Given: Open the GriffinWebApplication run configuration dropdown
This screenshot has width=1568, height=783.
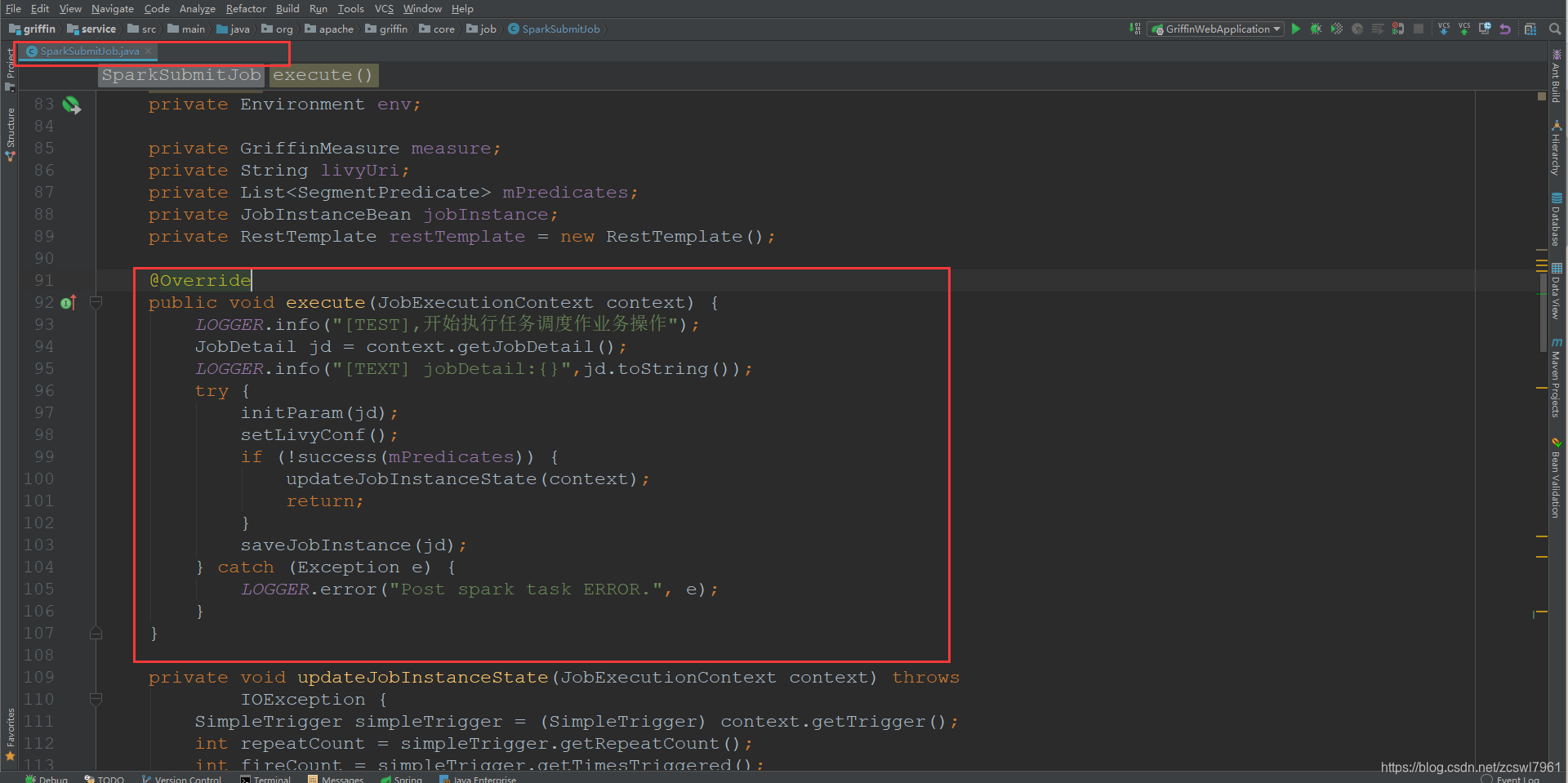Looking at the screenshot, I should pyautogui.click(x=1216, y=29).
